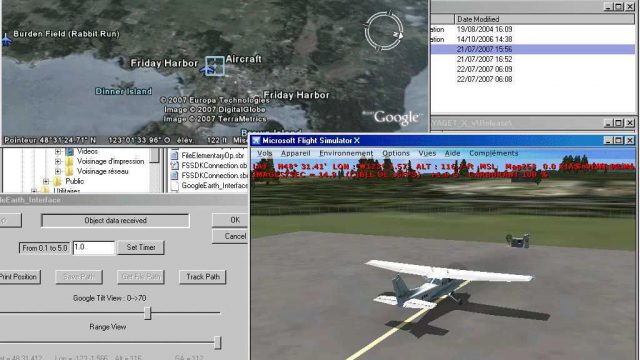Click the Vidéos tree label

point(87,151)
